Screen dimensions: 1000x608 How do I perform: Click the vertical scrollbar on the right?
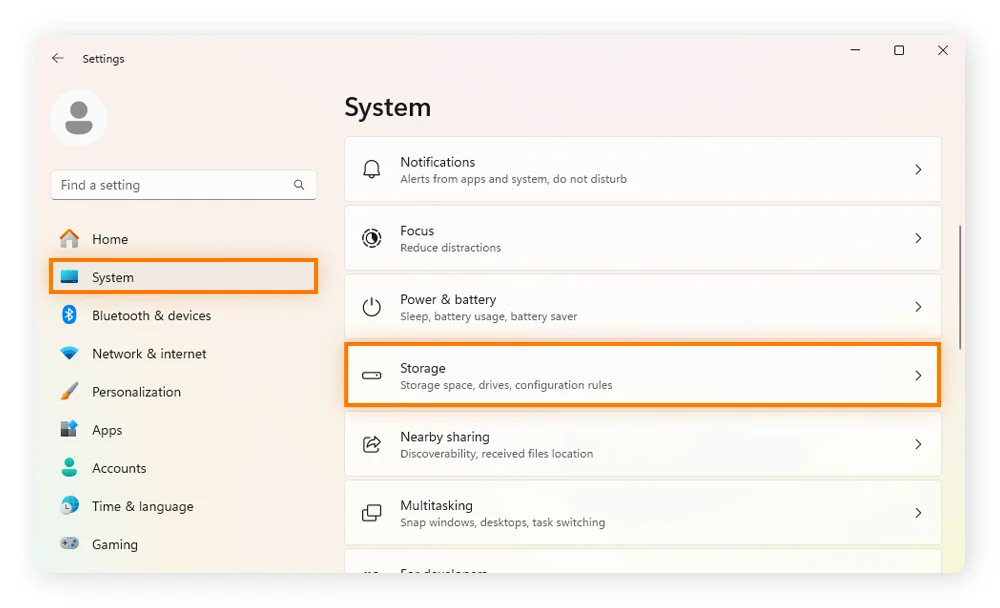(x=960, y=287)
